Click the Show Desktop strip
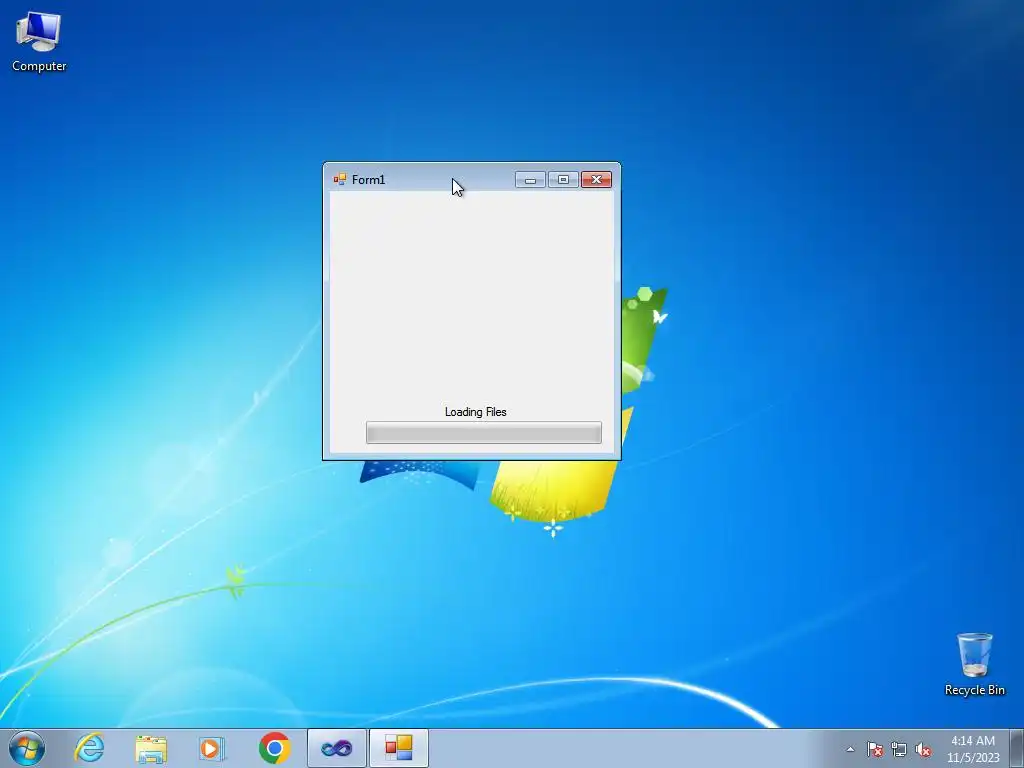This screenshot has width=1024, height=768. point(1017,748)
